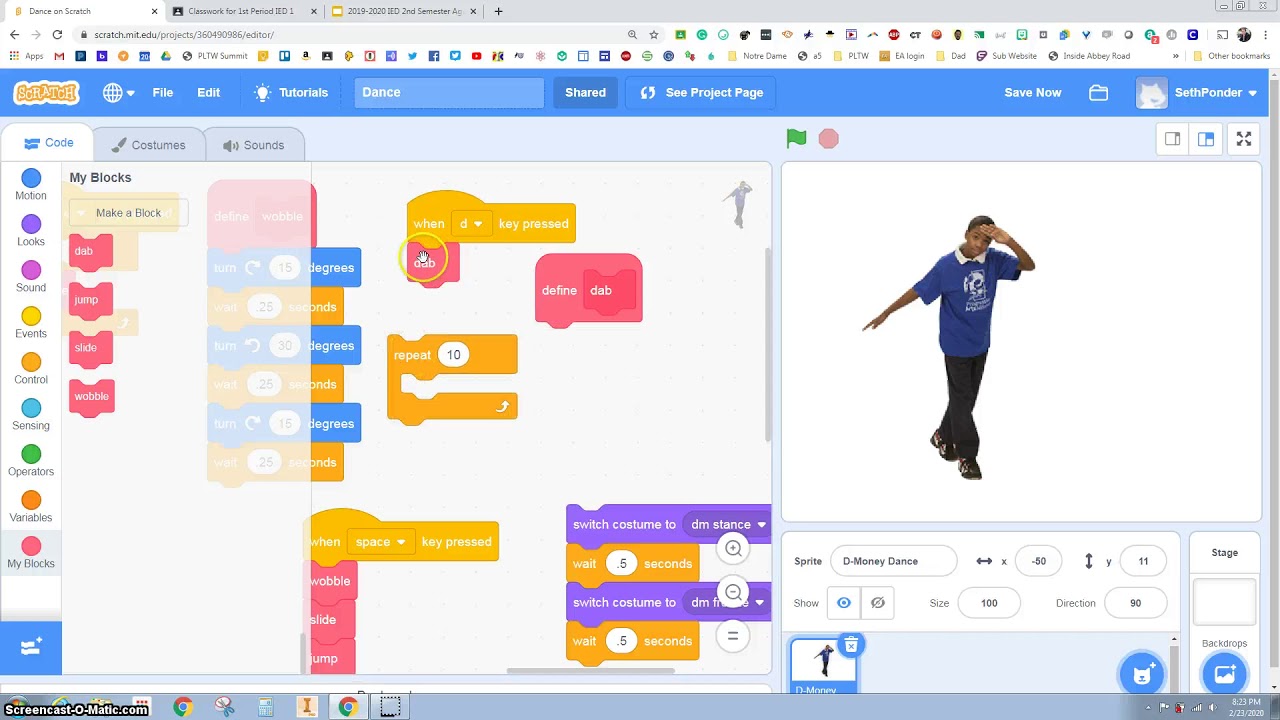The height and width of the screenshot is (720, 1280).
Task: Click the sprite name field
Action: [x=893, y=561]
